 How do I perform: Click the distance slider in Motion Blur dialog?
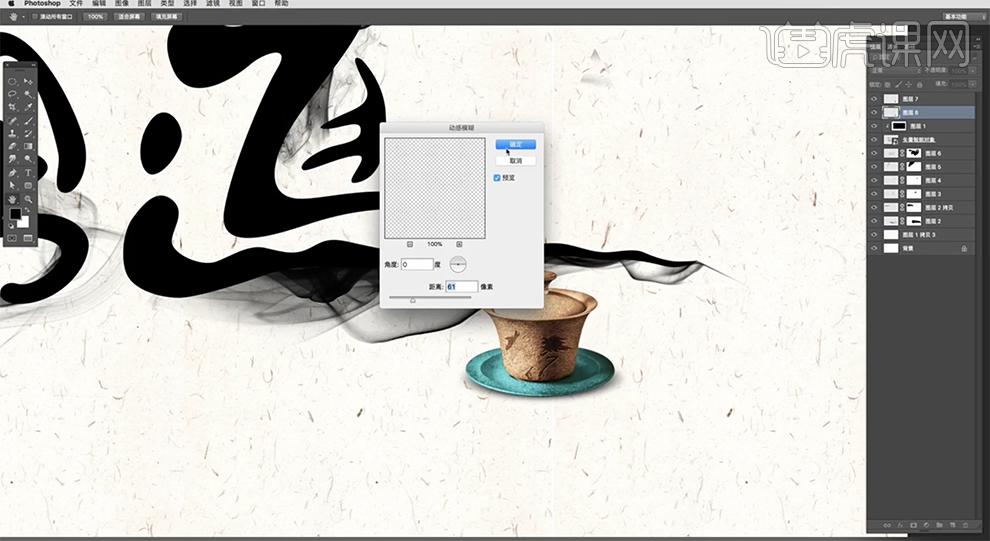(x=431, y=298)
